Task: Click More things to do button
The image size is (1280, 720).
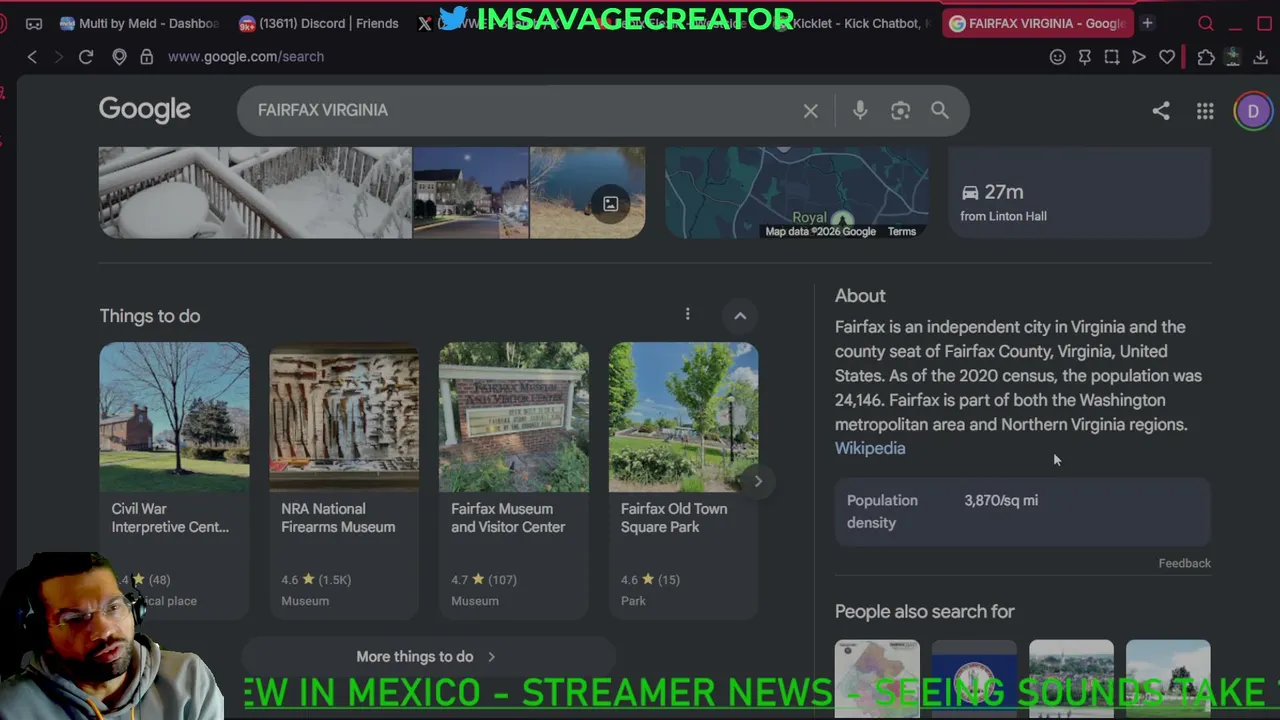Action: (428, 657)
